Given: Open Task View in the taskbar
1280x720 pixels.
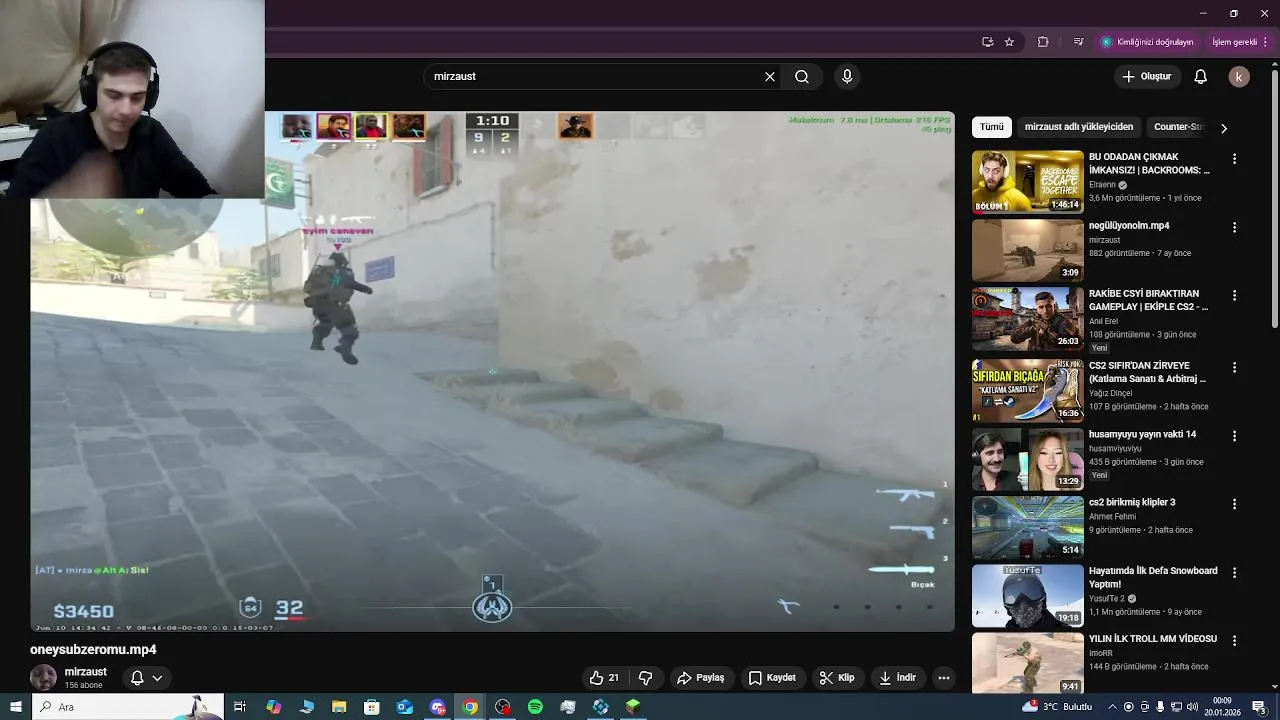Looking at the screenshot, I should (240, 707).
